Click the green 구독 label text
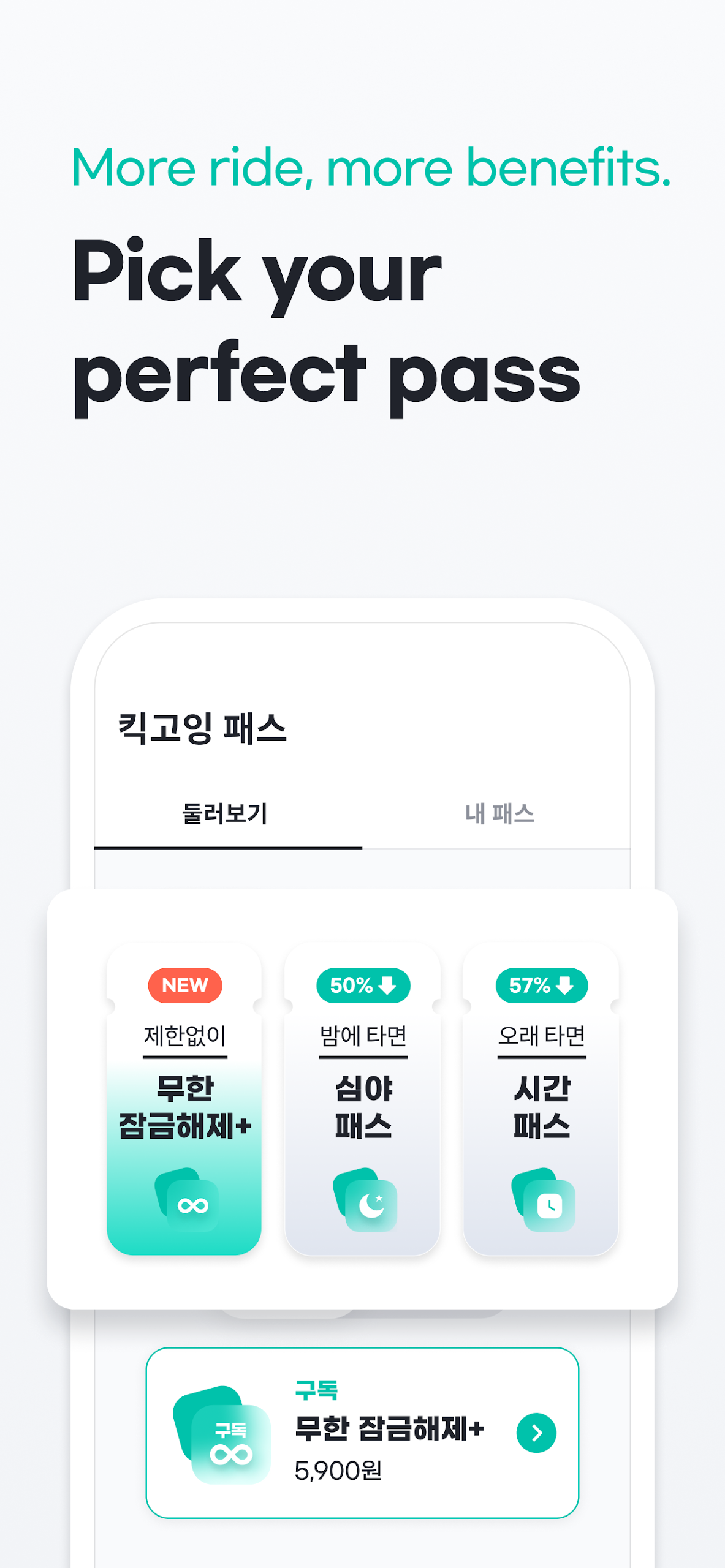The image size is (725, 1568). pyautogui.click(x=316, y=1390)
